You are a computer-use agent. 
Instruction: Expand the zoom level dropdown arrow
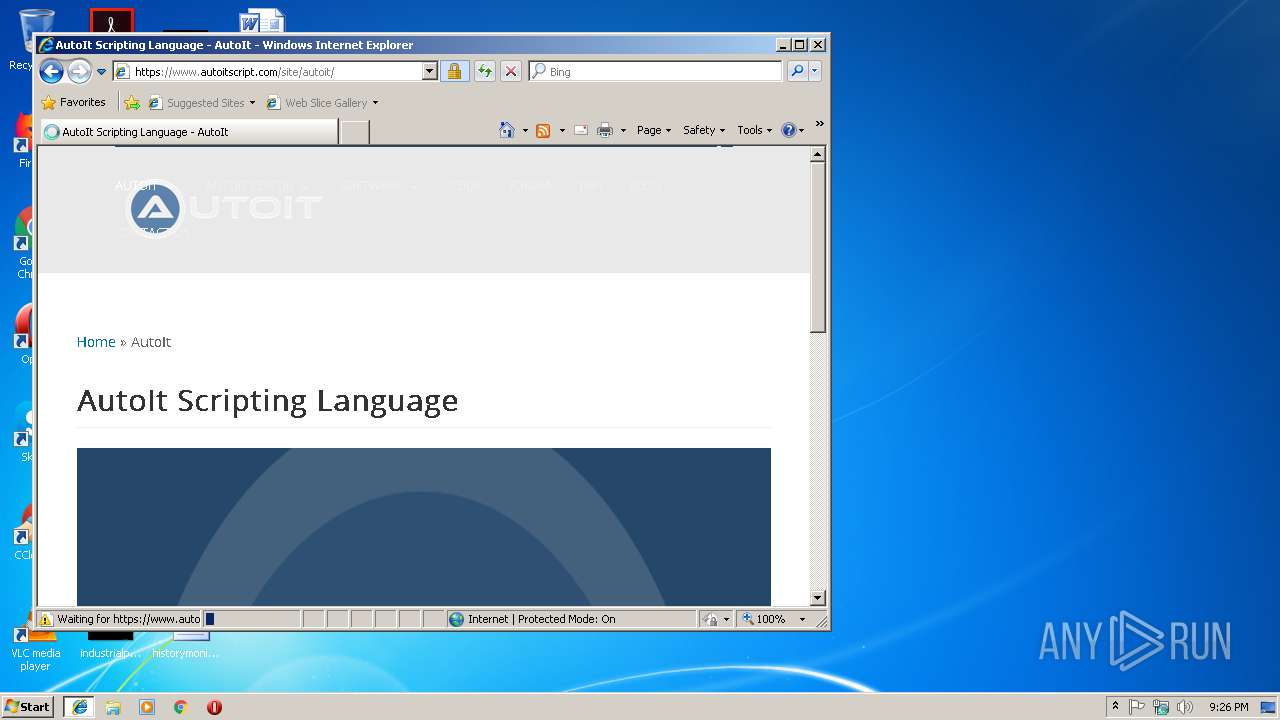pyautogui.click(x=802, y=619)
